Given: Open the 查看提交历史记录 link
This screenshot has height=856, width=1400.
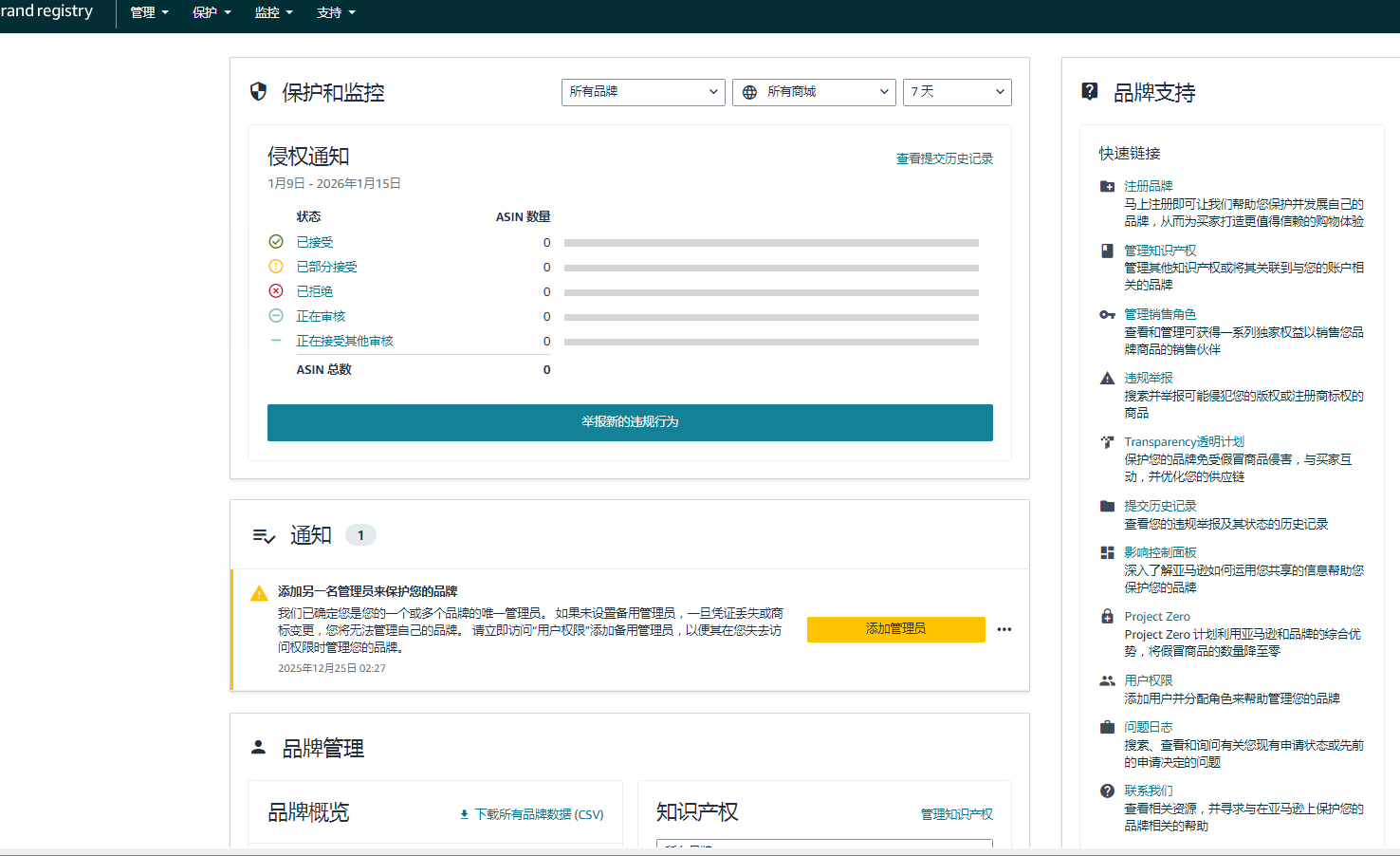Looking at the screenshot, I should click(944, 158).
